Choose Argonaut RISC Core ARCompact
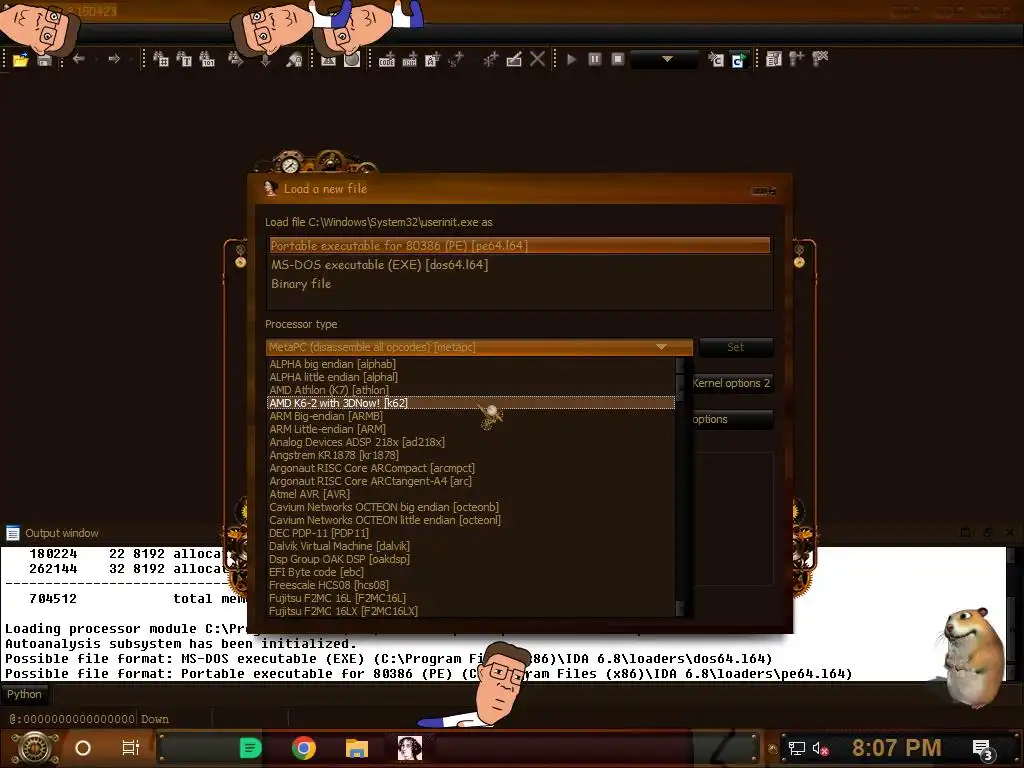The image size is (1024, 768). point(471,468)
